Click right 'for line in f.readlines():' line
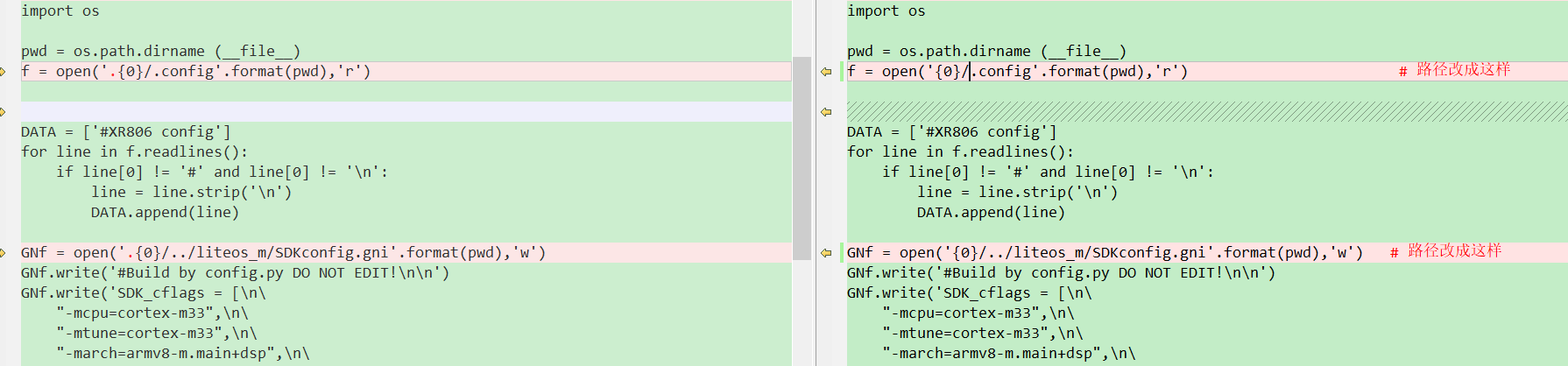The width and height of the screenshot is (1568, 366). pos(961,152)
